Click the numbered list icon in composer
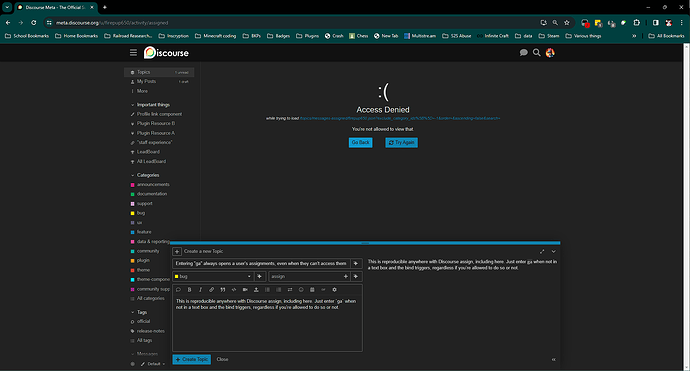 (x=279, y=290)
